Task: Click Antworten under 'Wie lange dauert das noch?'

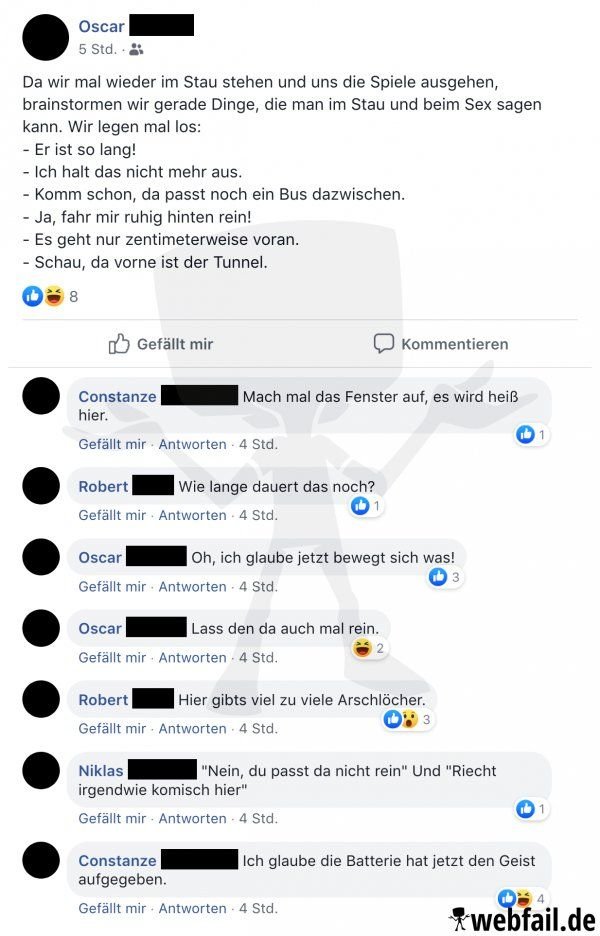Action: 192,515
